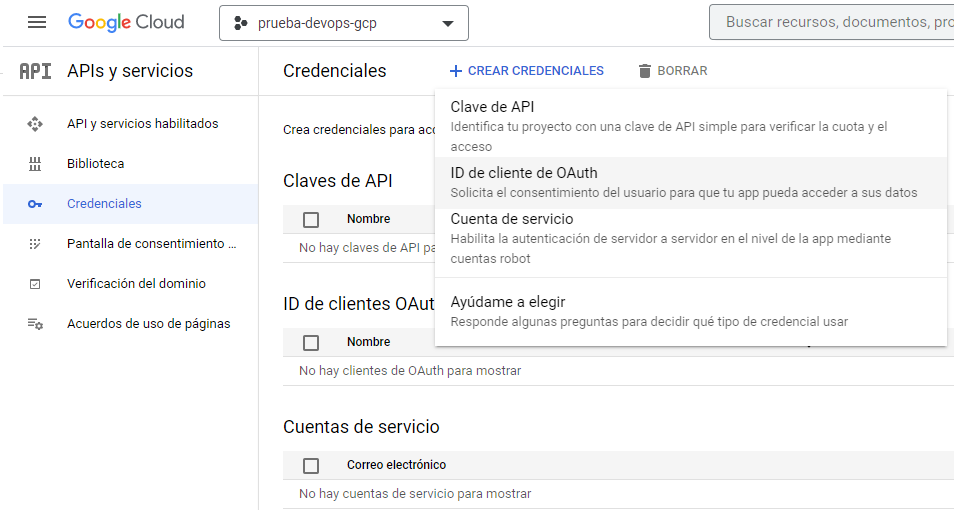
Task: Toggle select-all checkbox in Claves de API
Action: [x=311, y=219]
